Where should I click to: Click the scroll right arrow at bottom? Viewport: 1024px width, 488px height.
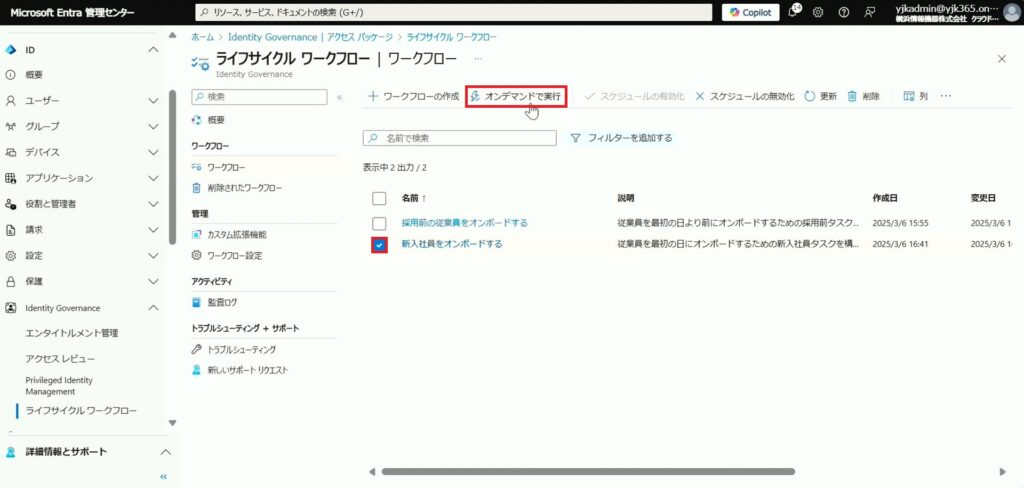(1003, 471)
